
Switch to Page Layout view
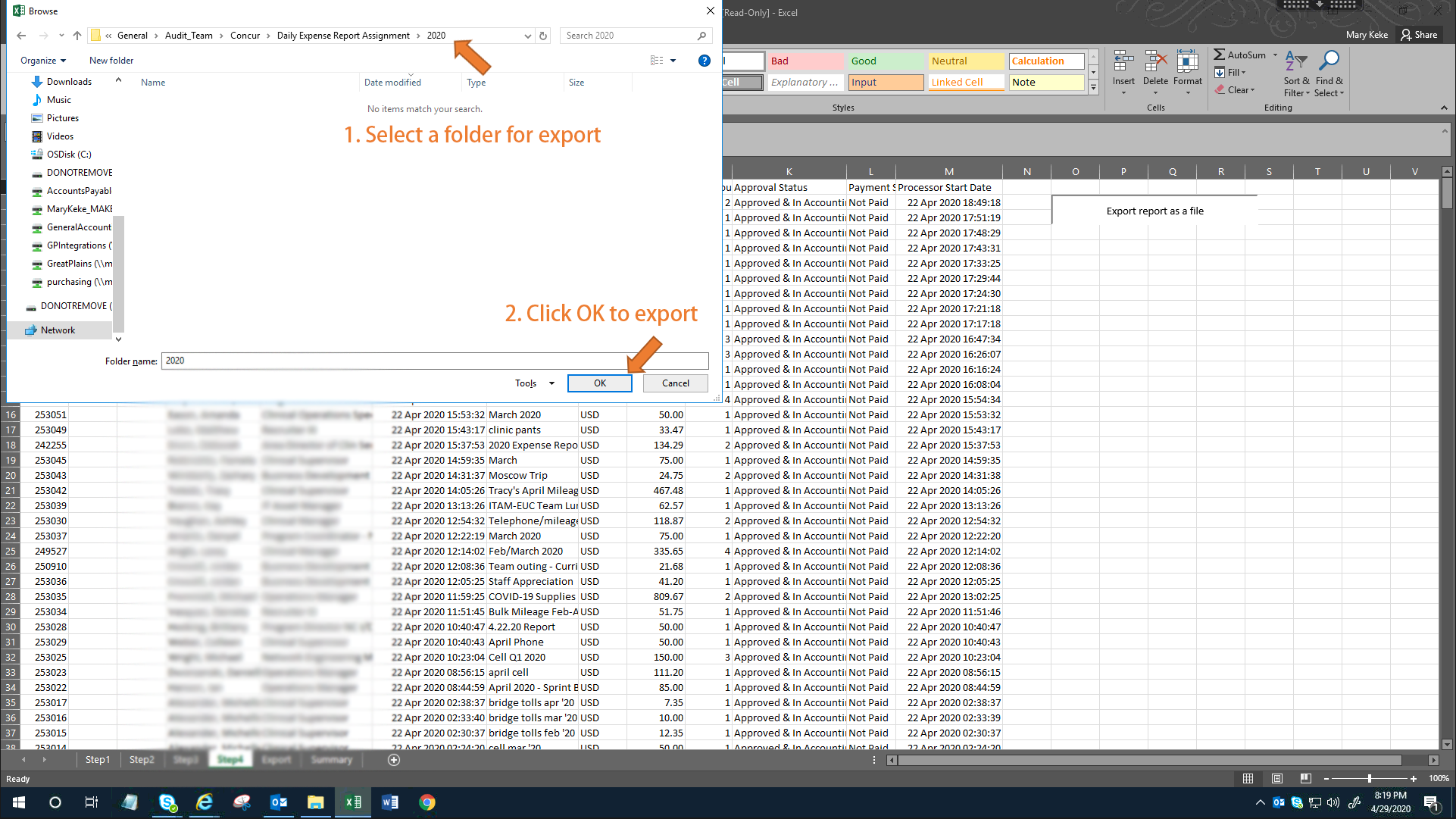[x=1277, y=778]
